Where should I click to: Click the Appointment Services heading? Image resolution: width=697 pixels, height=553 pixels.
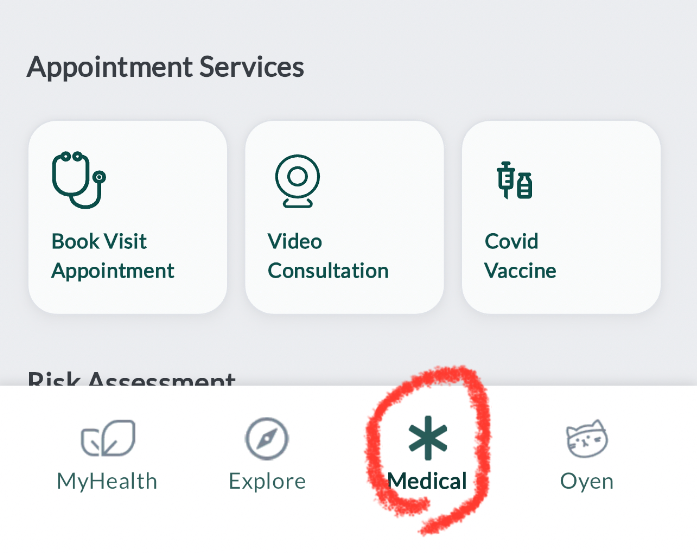165,67
